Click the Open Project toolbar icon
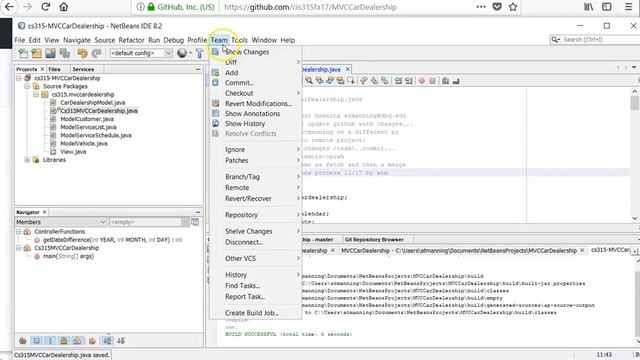The width and height of the screenshot is (640, 360). click(x=51, y=53)
